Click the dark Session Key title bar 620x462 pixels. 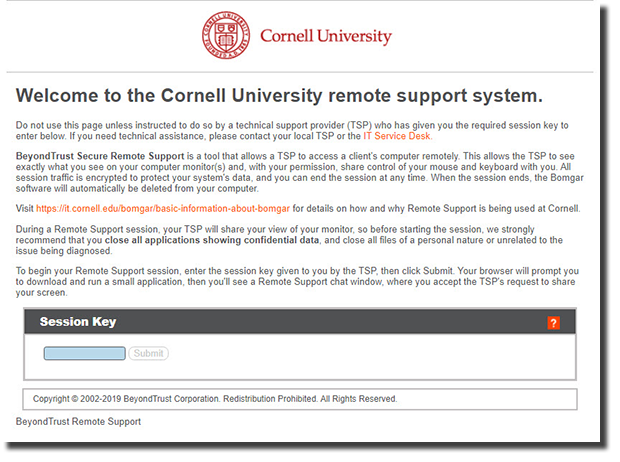(300, 322)
